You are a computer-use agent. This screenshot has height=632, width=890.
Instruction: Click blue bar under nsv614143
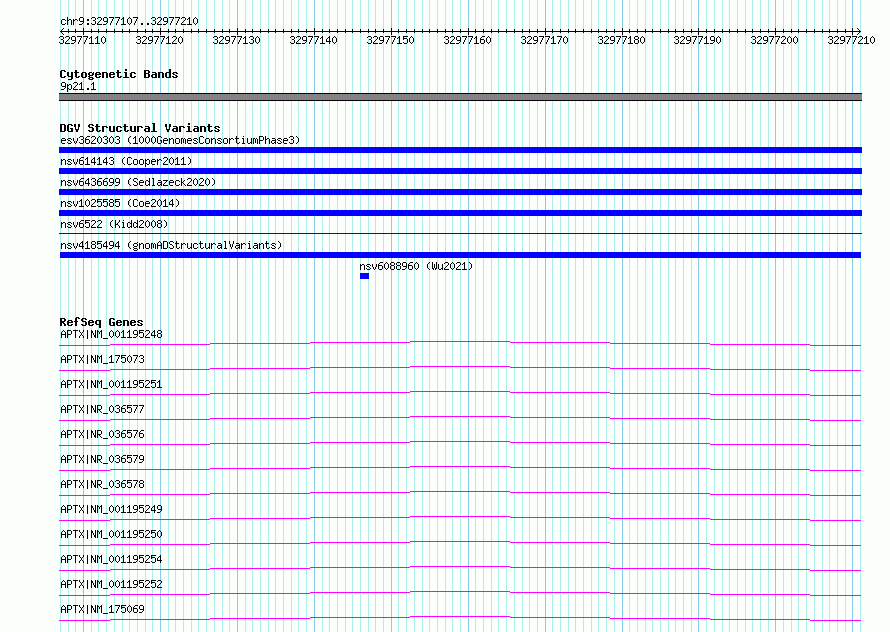(x=460, y=171)
